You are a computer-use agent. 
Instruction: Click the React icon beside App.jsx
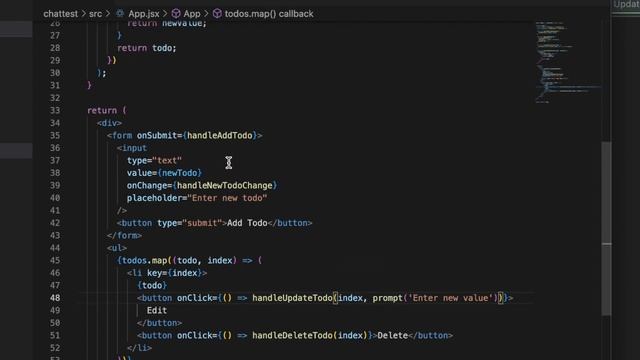pyautogui.click(x=120, y=13)
